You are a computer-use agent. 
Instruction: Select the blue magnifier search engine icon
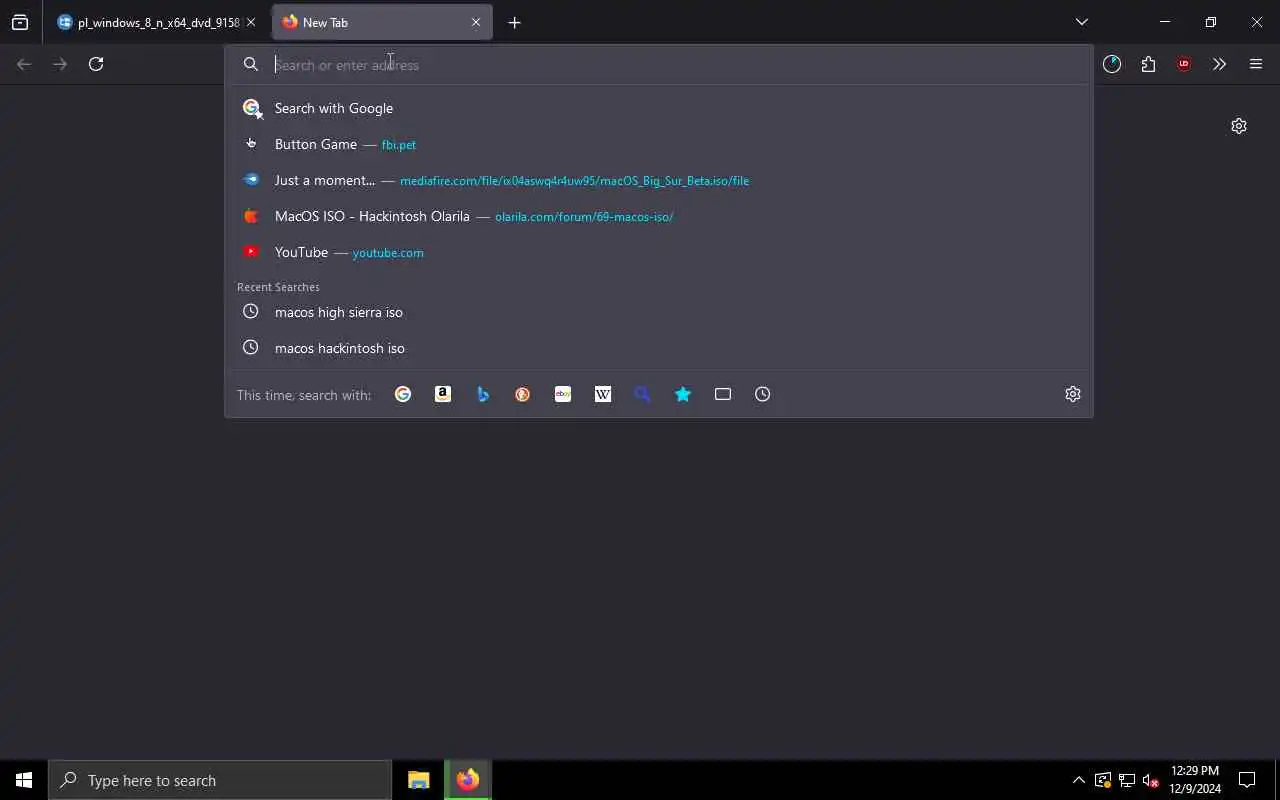643,394
